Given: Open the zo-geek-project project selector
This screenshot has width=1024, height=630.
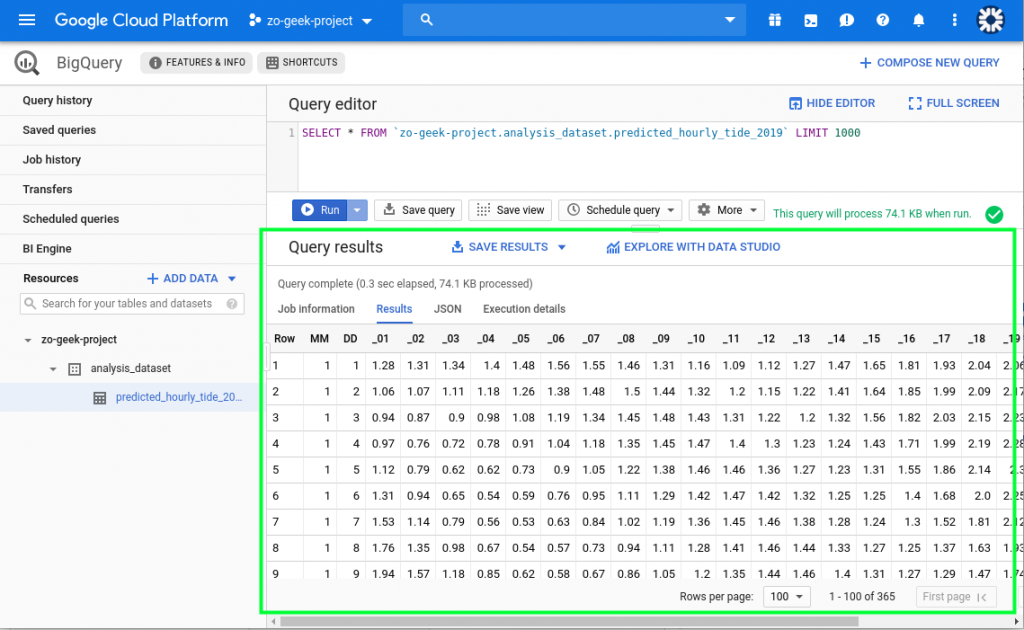Looking at the screenshot, I should tap(310, 20).
